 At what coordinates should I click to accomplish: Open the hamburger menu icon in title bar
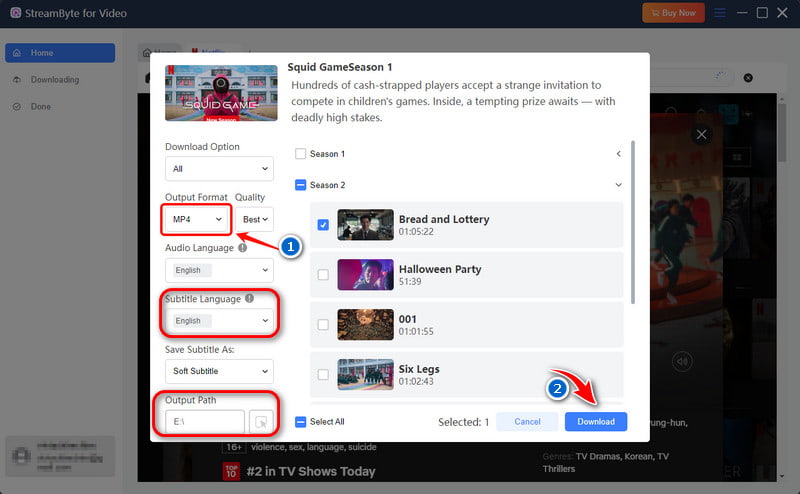719,13
